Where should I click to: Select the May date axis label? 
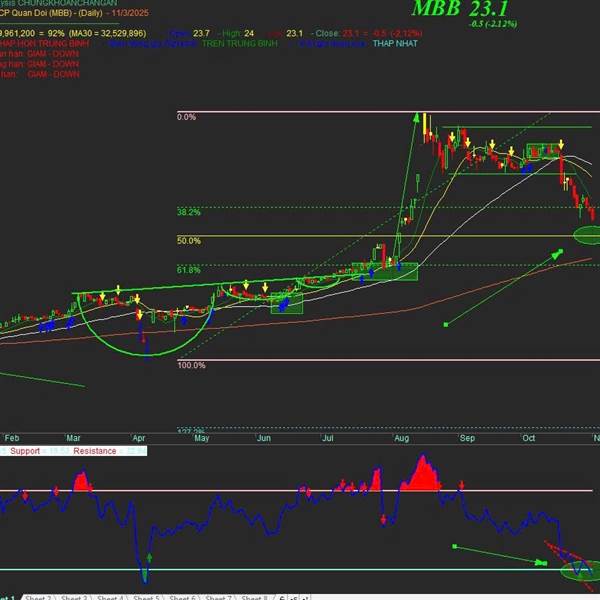coord(202,438)
